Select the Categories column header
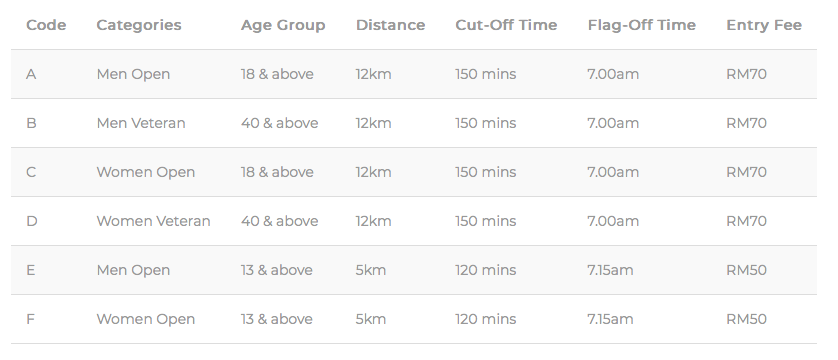Image resolution: width=838 pixels, height=360 pixels. [139, 25]
